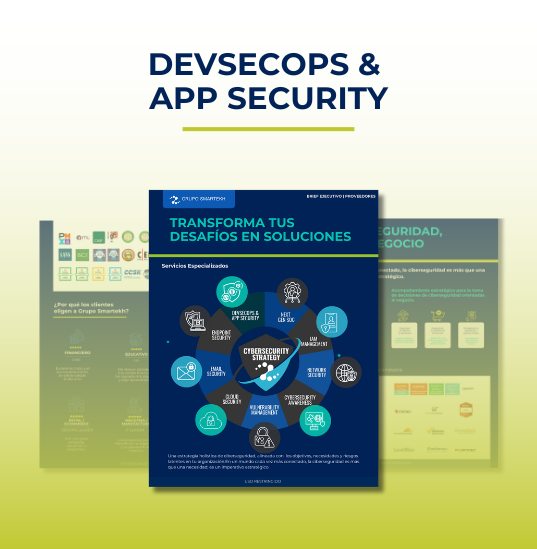Click the orange hexagon badge on right page

466,410
